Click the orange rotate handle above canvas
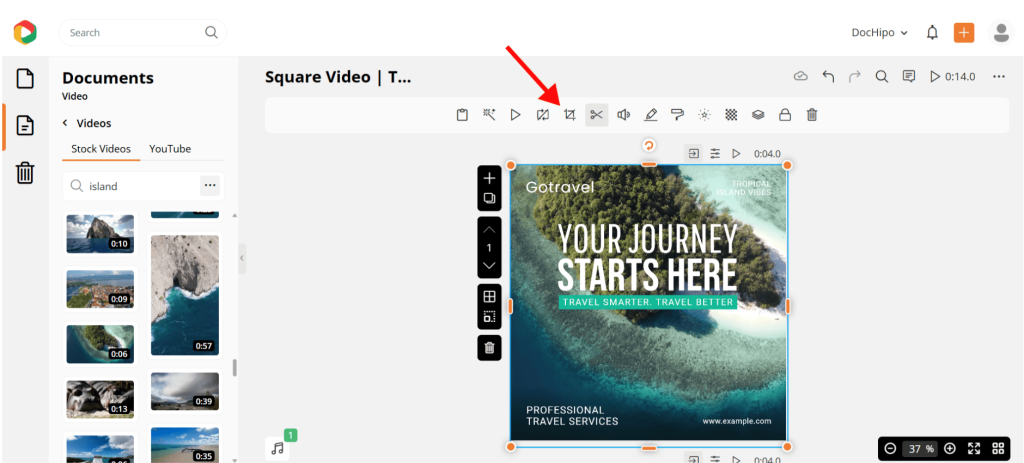Viewport: 1024px width, 463px height. (648, 145)
